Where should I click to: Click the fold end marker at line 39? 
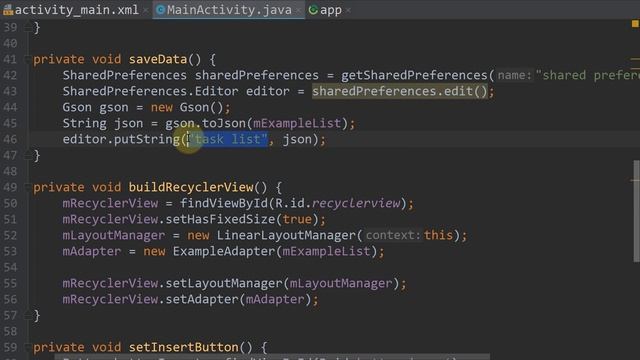[27, 27]
